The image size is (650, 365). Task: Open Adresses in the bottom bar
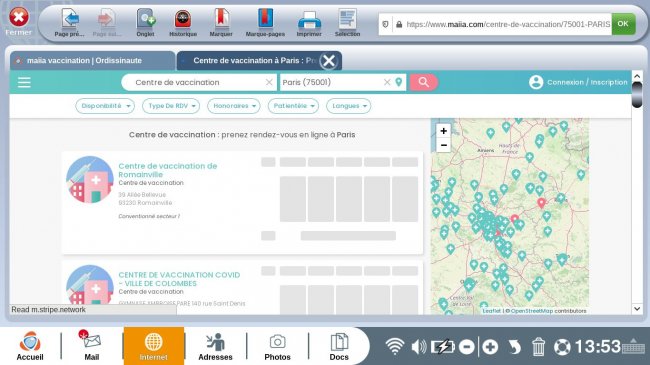(x=215, y=346)
